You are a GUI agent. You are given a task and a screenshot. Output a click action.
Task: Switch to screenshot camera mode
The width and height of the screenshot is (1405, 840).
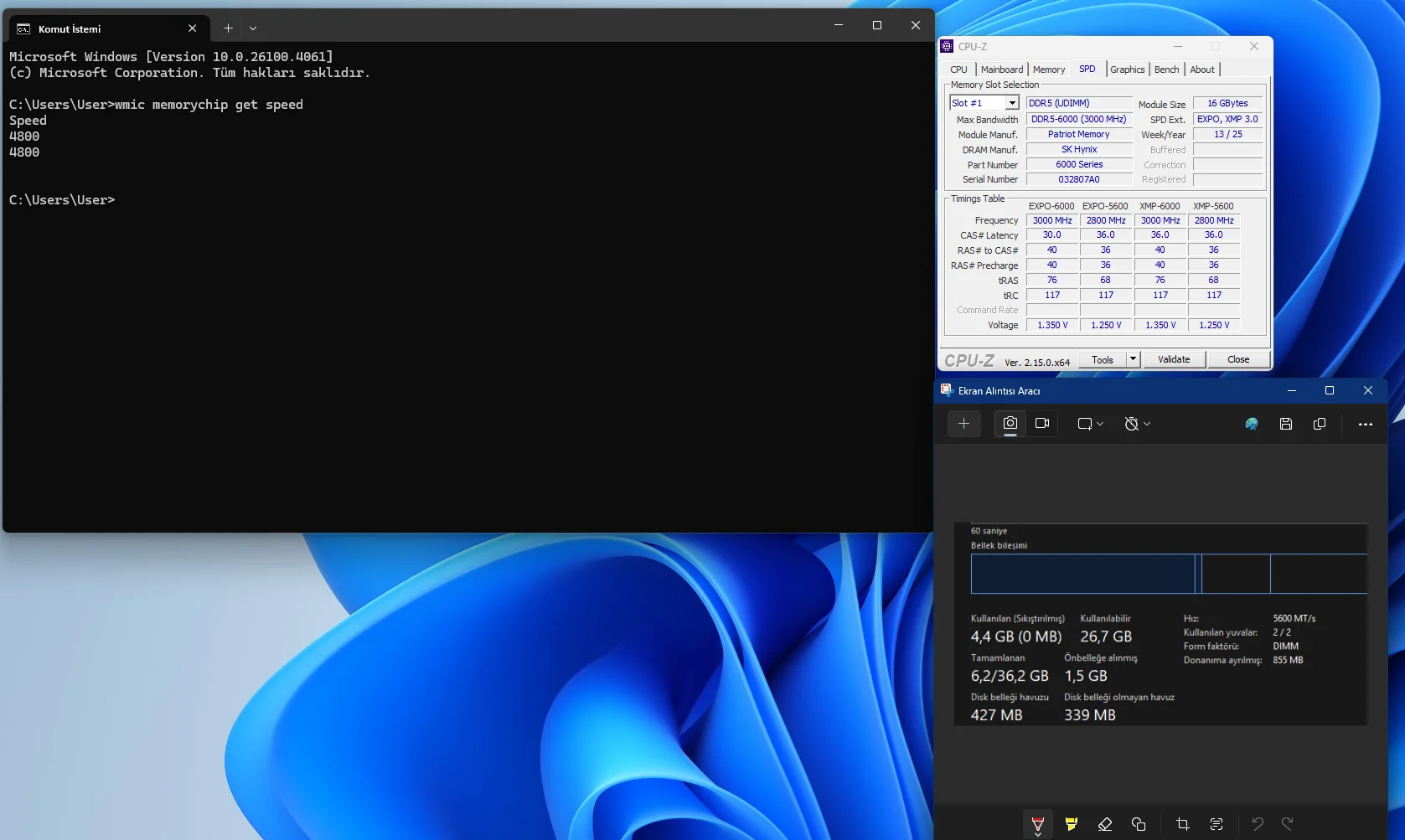pyautogui.click(x=1010, y=424)
